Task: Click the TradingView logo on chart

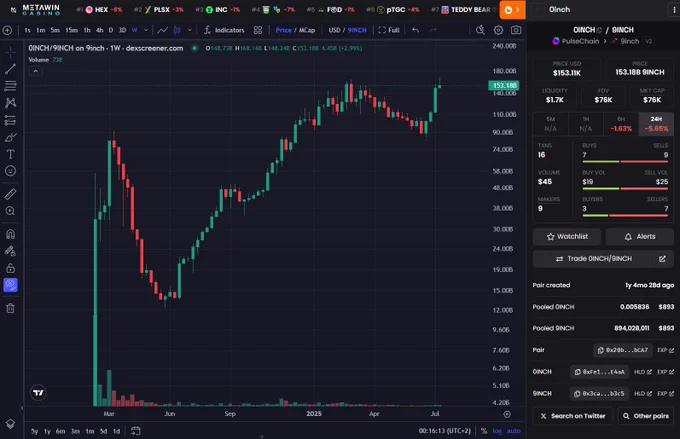Action: coord(38,393)
